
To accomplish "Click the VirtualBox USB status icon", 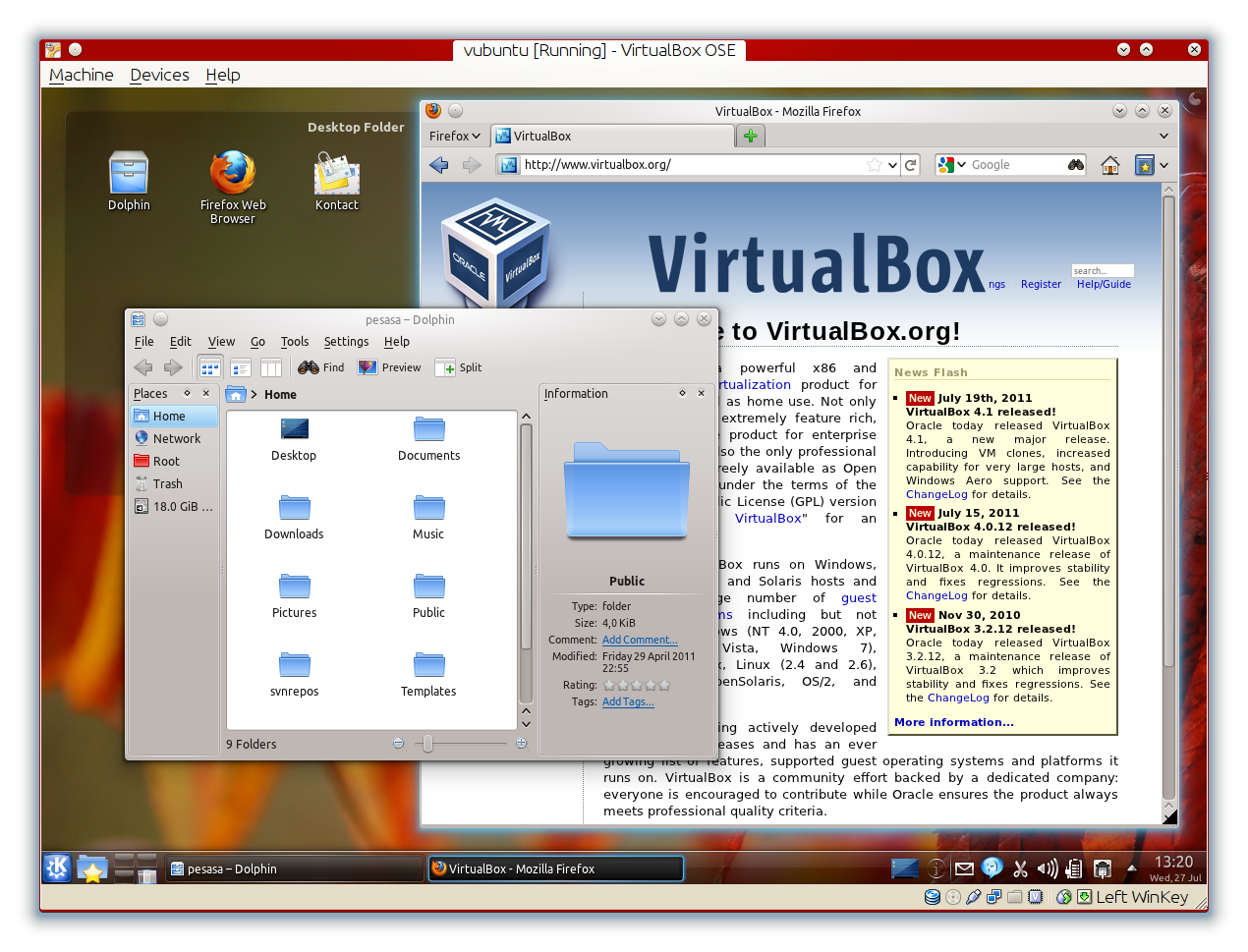I will click(973, 897).
